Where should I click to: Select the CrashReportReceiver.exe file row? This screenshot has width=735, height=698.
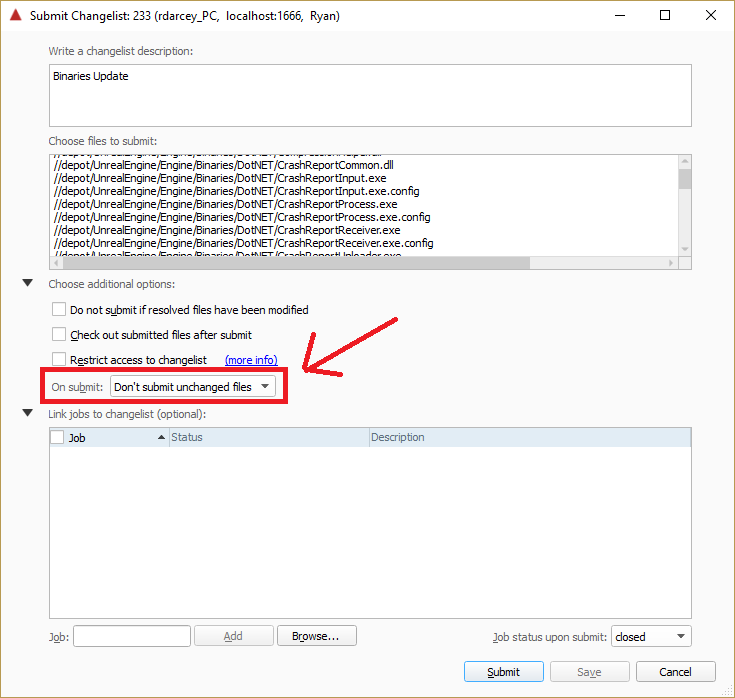tap(227, 230)
